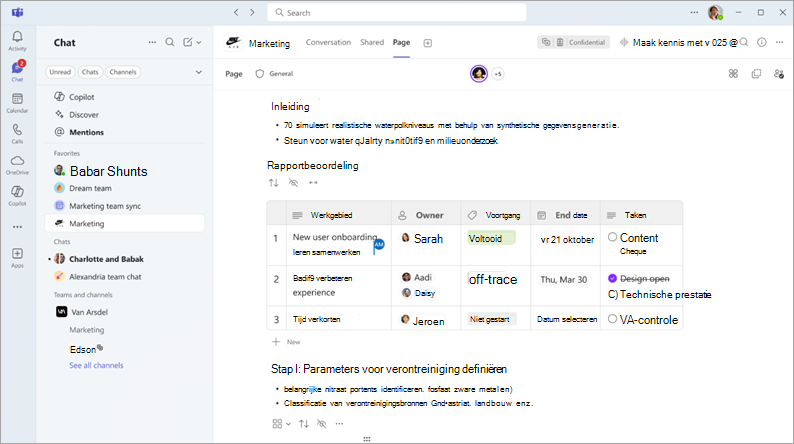Click the copy page icon on the page toolbar

click(756, 74)
